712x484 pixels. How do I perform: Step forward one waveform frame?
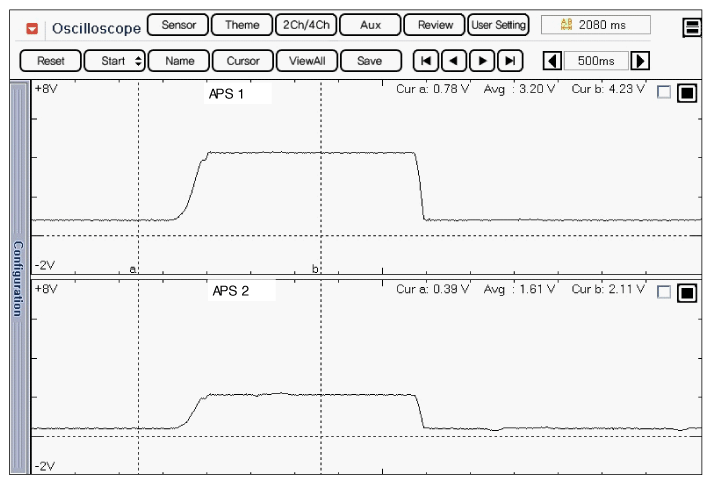482,61
